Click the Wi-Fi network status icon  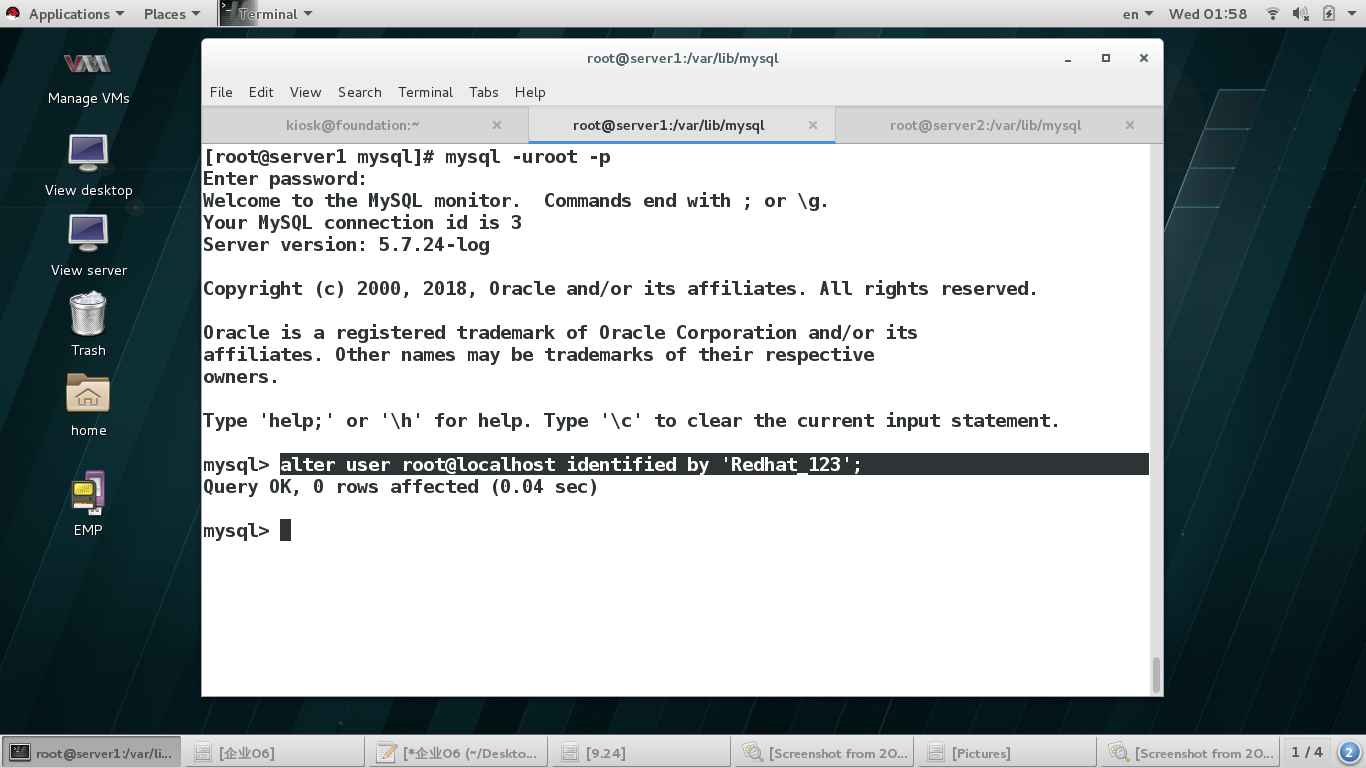tap(1273, 14)
